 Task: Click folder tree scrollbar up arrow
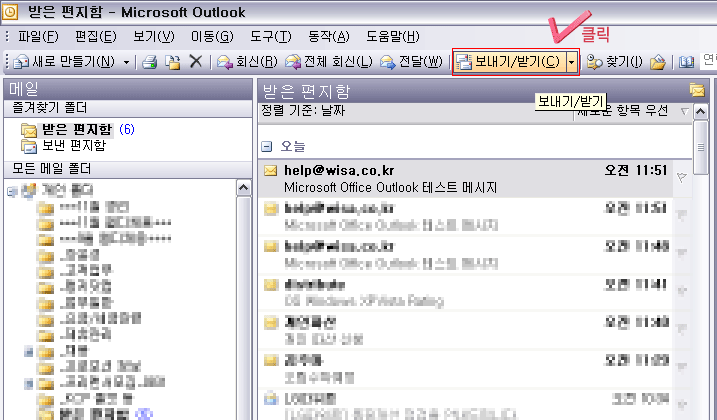click(x=243, y=188)
